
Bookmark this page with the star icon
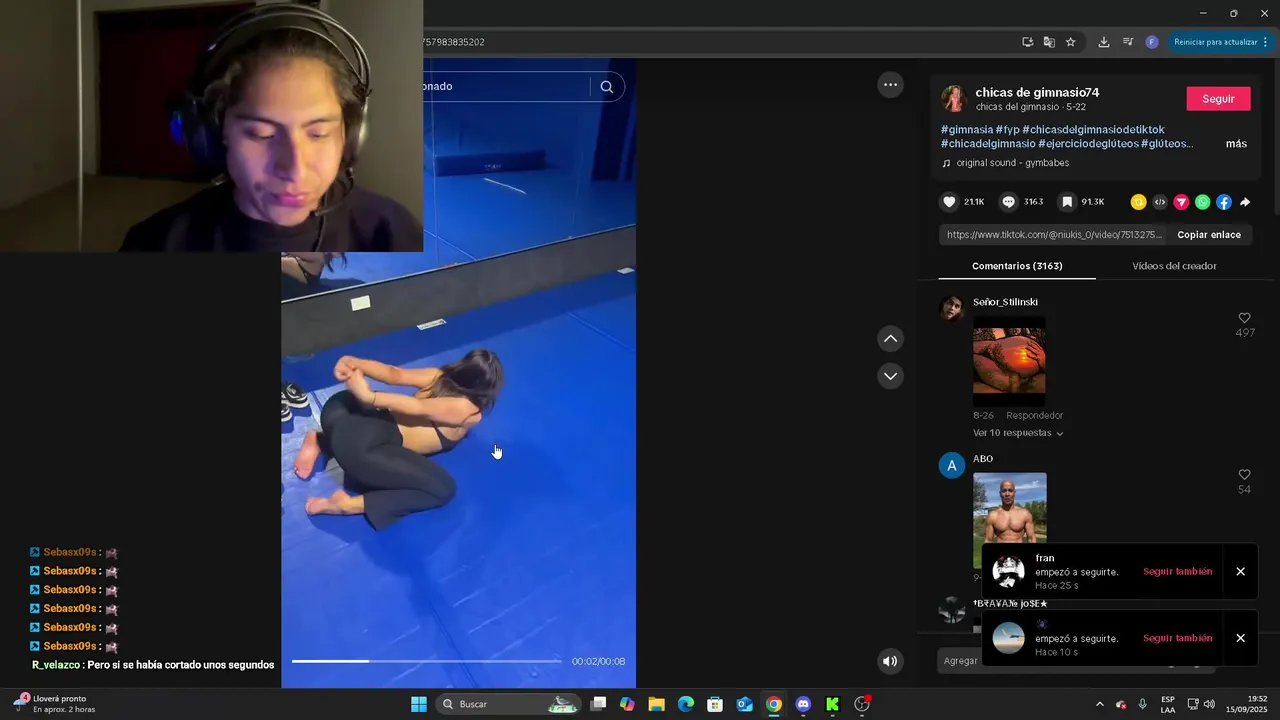pyautogui.click(x=1070, y=42)
